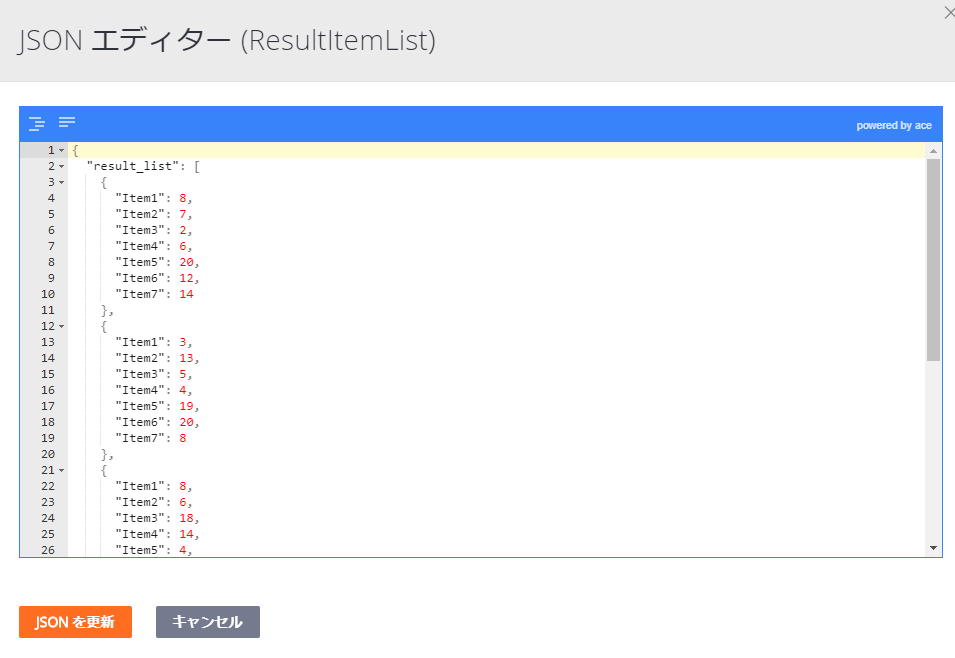This screenshot has width=955, height=658.
Task: Close the JSON editor dialog with X
Action: tap(948, 13)
